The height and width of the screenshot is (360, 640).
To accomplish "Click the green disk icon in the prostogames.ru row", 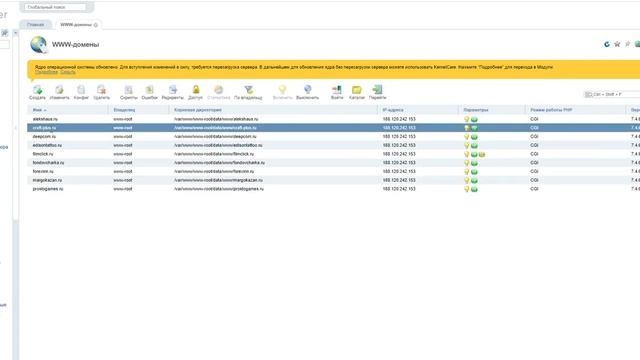I will [x=474, y=189].
